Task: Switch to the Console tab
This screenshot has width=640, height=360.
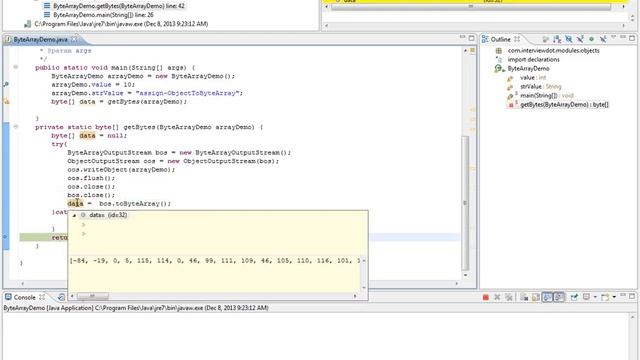Action: click(x=24, y=297)
